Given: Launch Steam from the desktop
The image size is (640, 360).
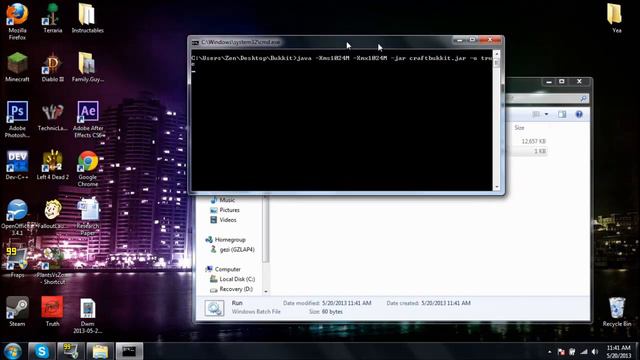Looking at the screenshot, I should coord(17,311).
